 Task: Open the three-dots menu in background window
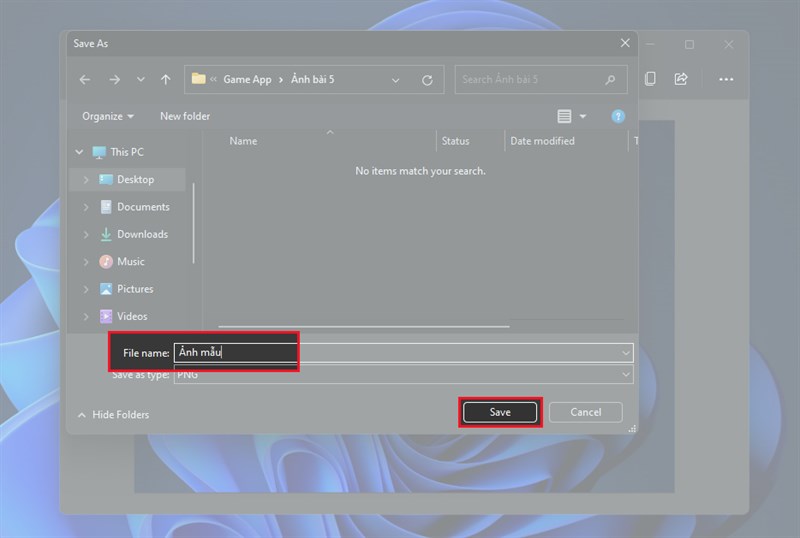coord(726,79)
